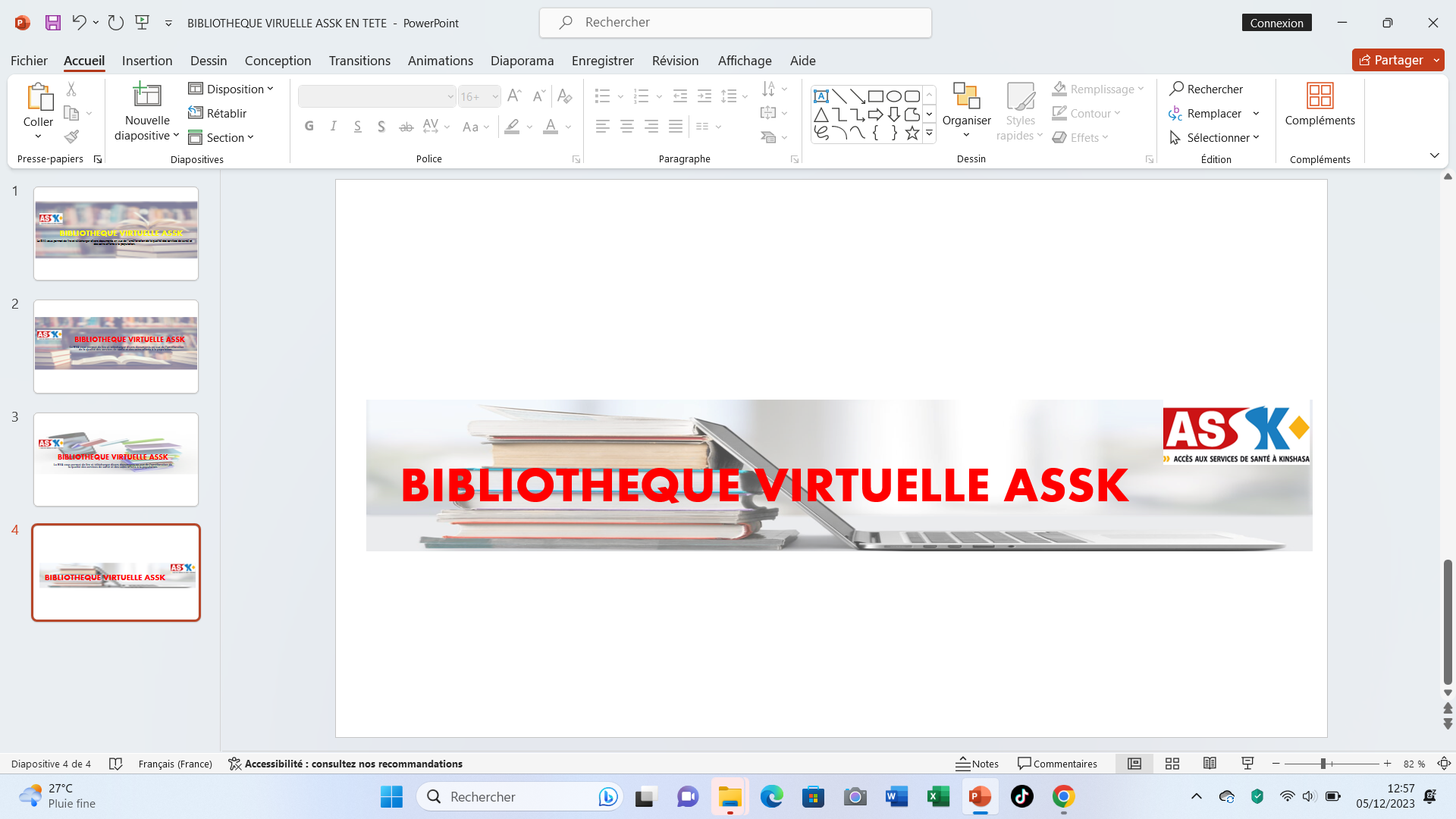The height and width of the screenshot is (819, 1456).
Task: Switch to the Conception tab
Action: tap(278, 61)
